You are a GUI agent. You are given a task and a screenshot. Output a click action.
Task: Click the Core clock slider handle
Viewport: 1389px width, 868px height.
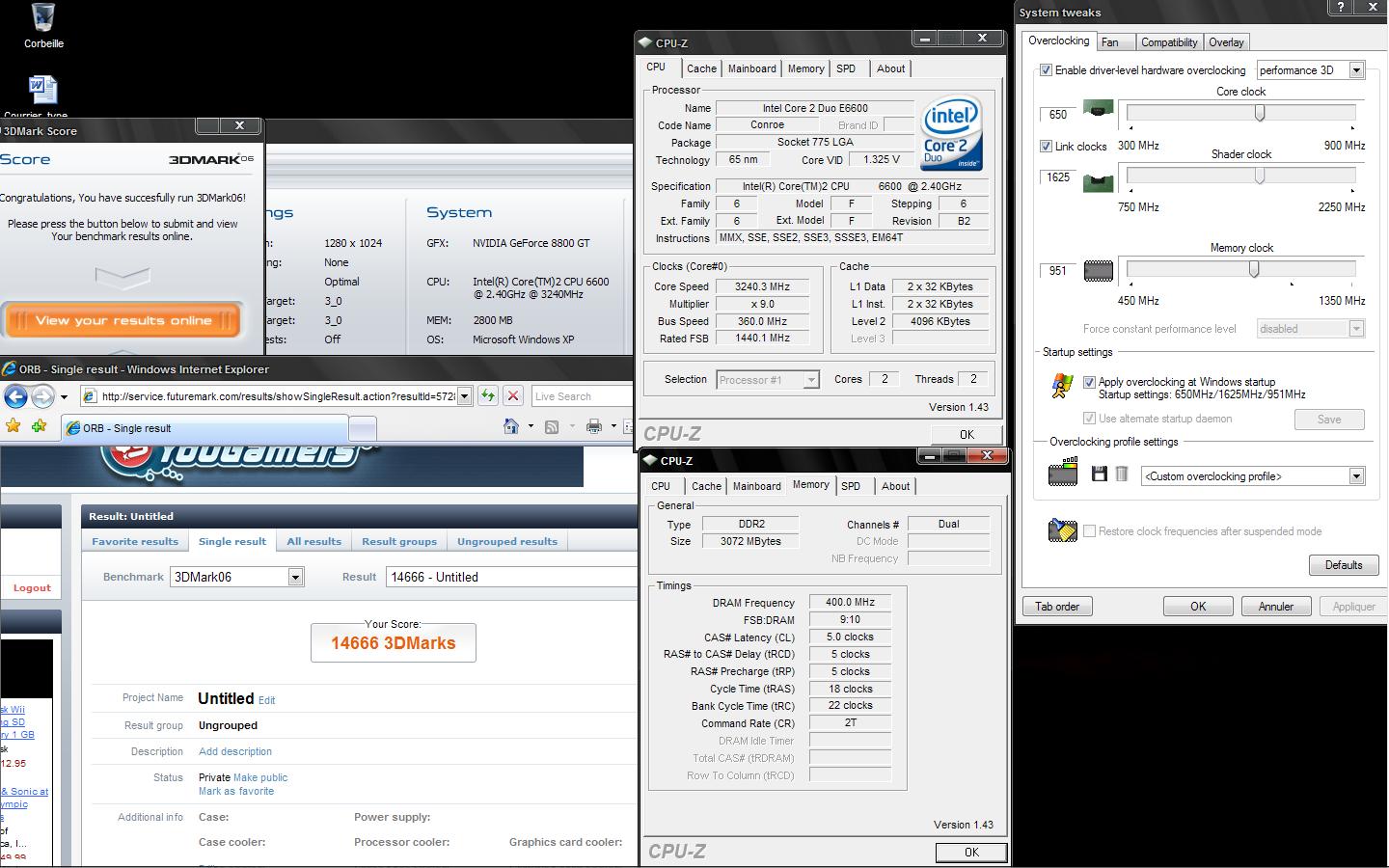[1260, 113]
